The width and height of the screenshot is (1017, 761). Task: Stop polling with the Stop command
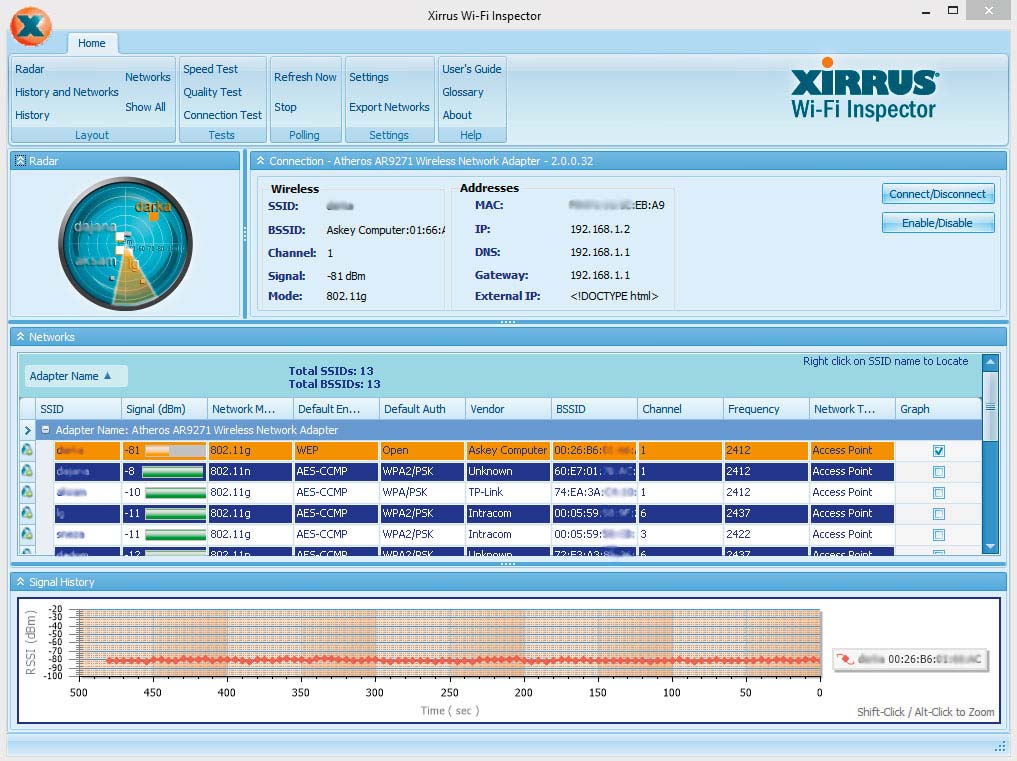(285, 107)
